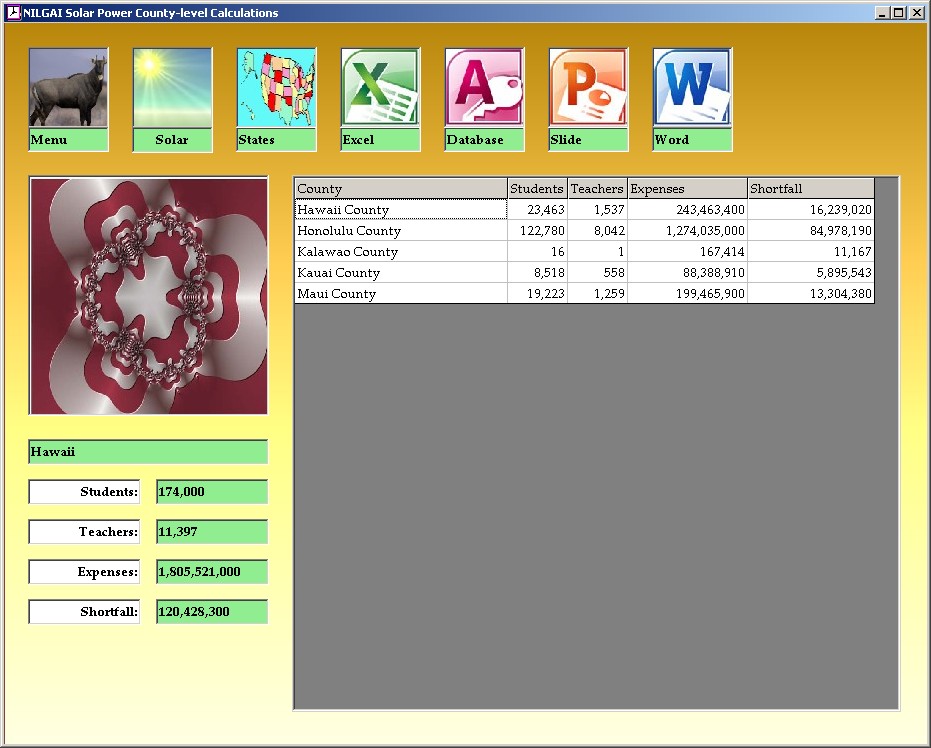Open the Solar sun icon

click(x=172, y=88)
